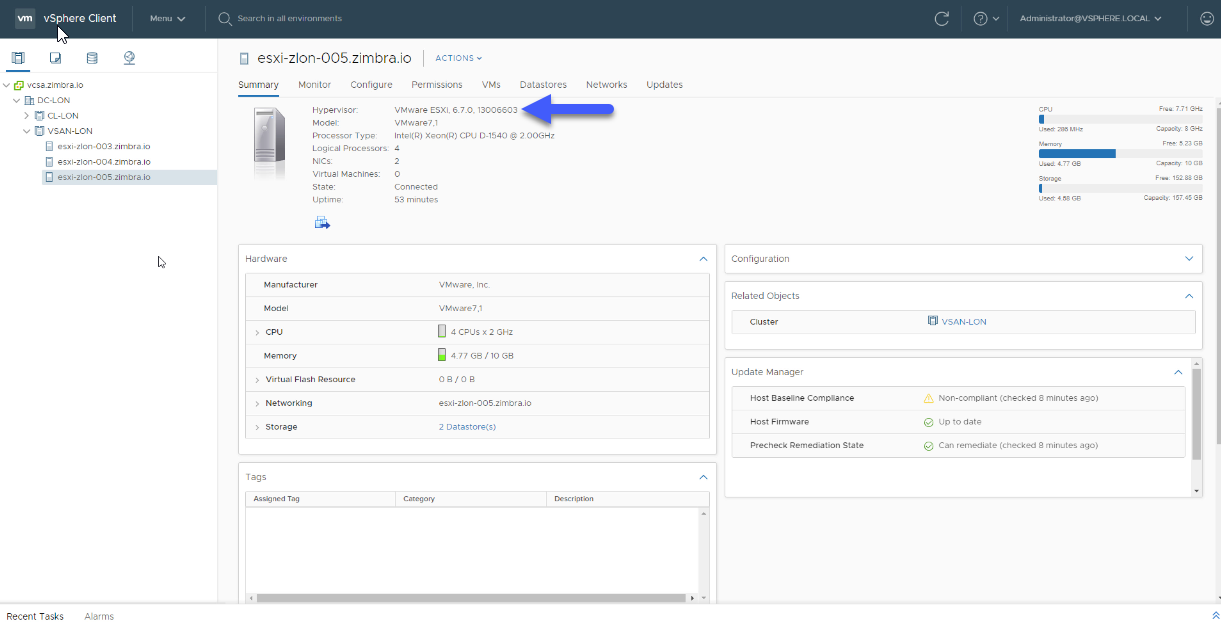Expand the Storage row in Hardware
Image resolution: width=1221 pixels, height=624 pixels.
coord(257,428)
